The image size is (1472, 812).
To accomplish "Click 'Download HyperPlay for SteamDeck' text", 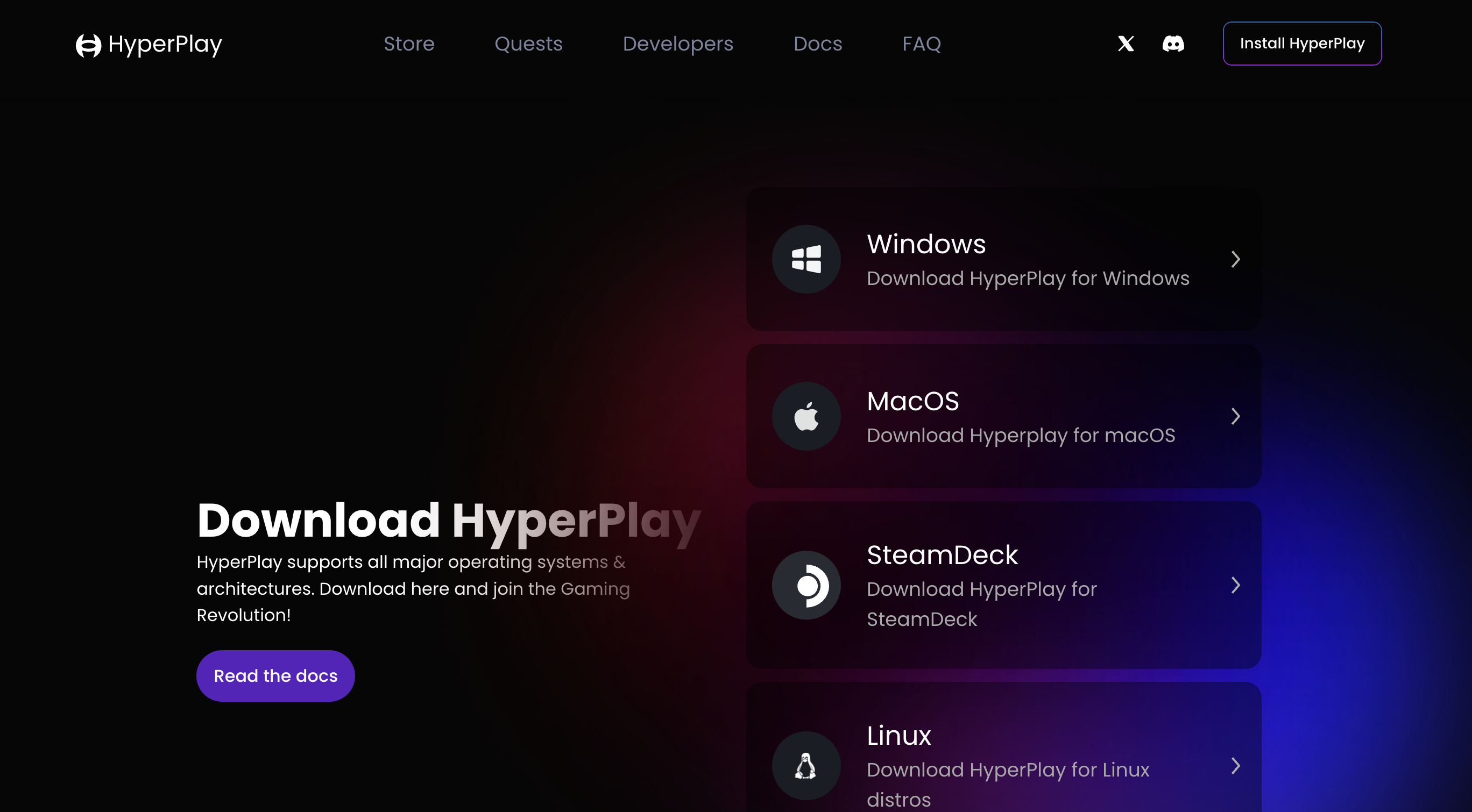I will pyautogui.click(x=982, y=604).
